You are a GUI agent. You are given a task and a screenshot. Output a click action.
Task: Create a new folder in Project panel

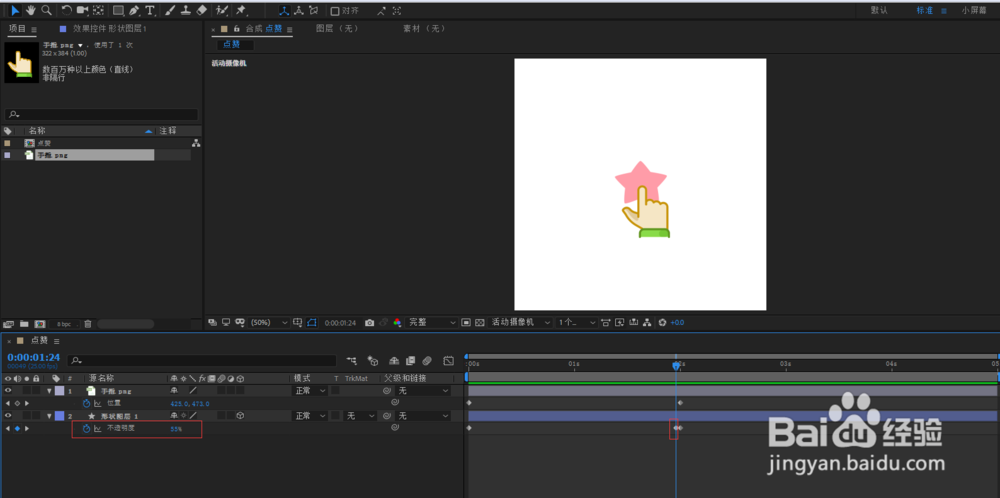[x=24, y=324]
